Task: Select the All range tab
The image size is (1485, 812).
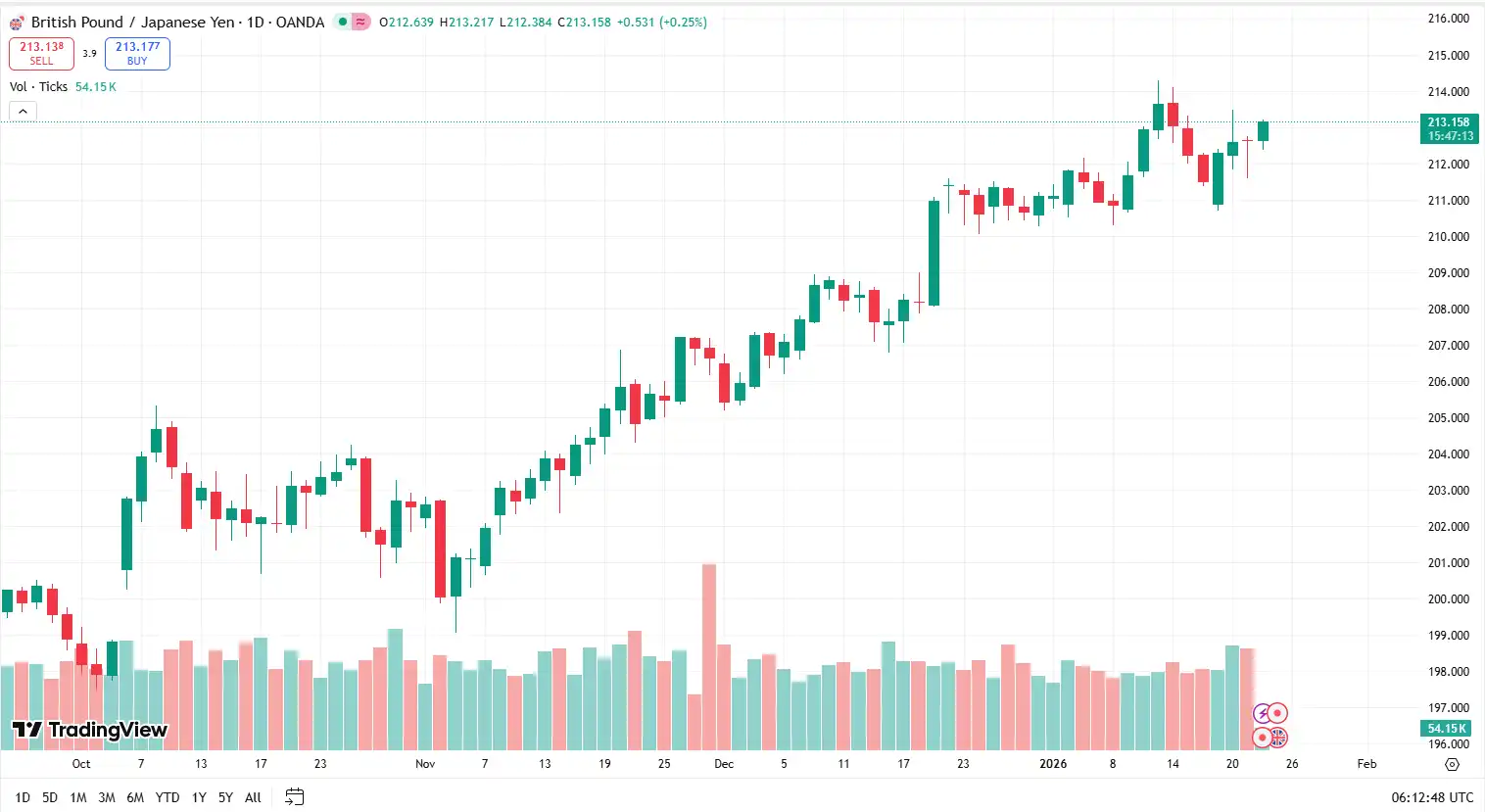Action: pyautogui.click(x=252, y=797)
